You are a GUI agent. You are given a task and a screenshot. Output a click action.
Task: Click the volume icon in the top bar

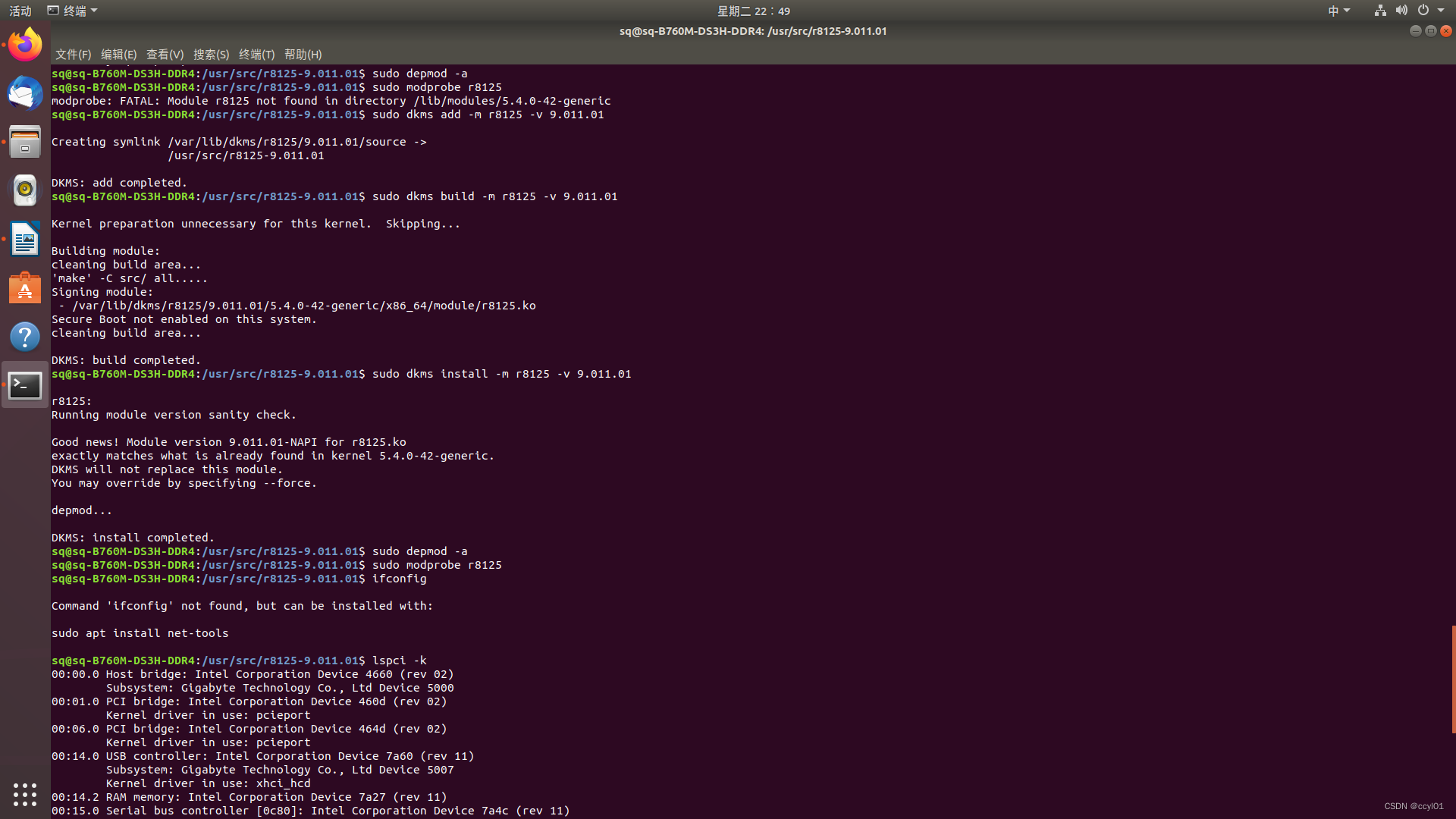pos(1401,11)
